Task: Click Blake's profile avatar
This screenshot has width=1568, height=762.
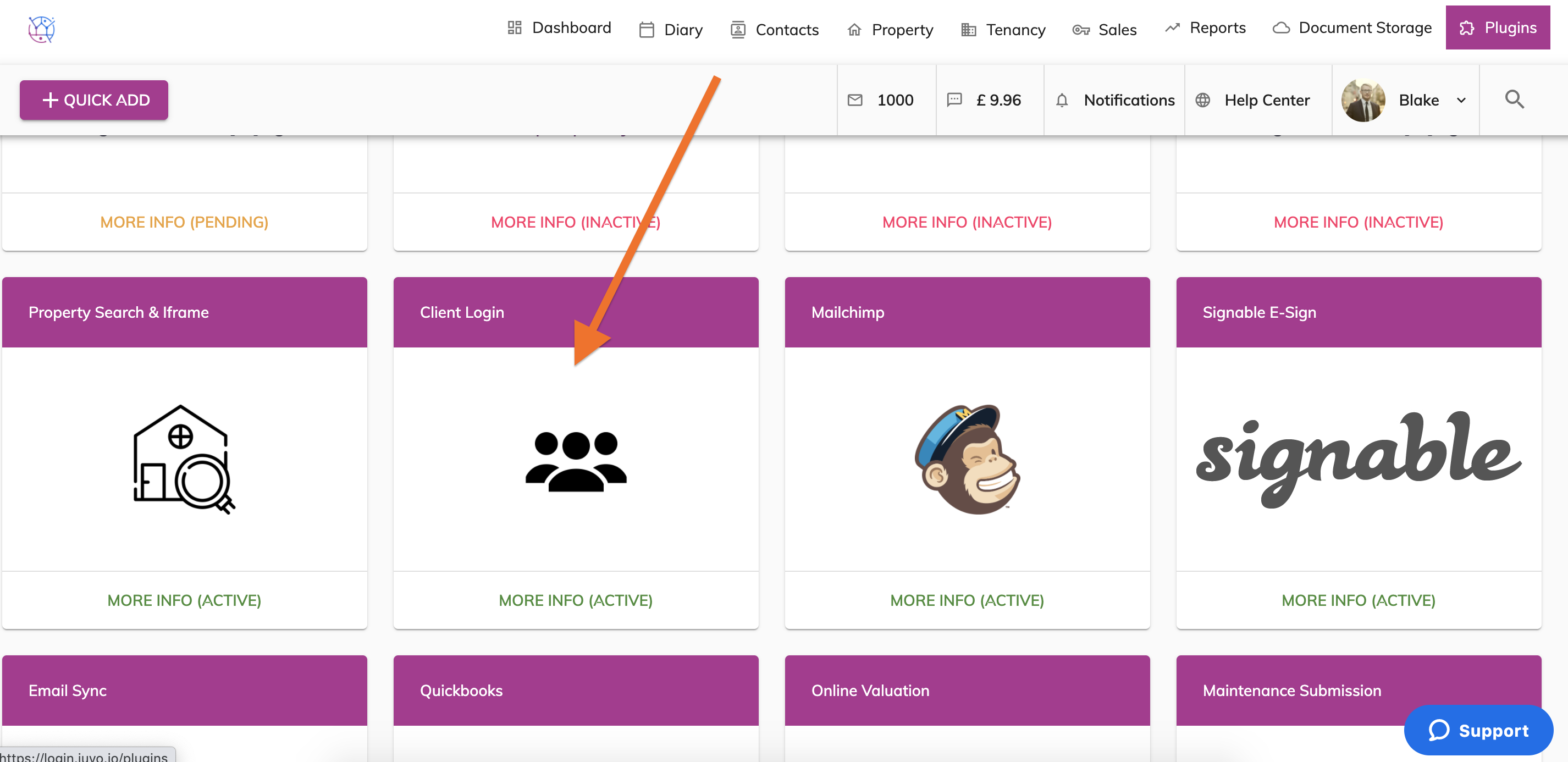Action: click(x=1363, y=101)
